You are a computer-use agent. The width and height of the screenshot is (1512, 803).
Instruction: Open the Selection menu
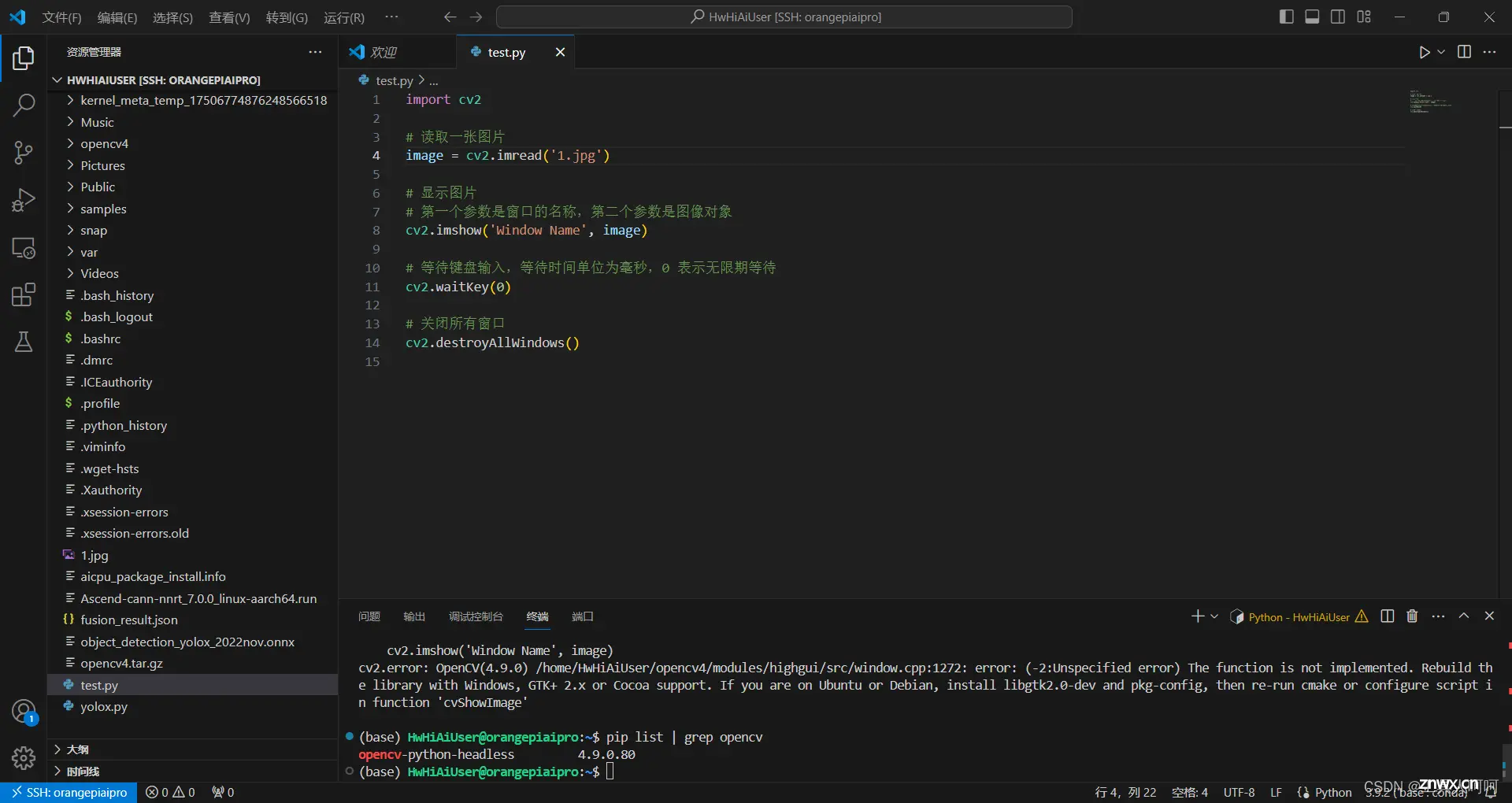pos(172,17)
